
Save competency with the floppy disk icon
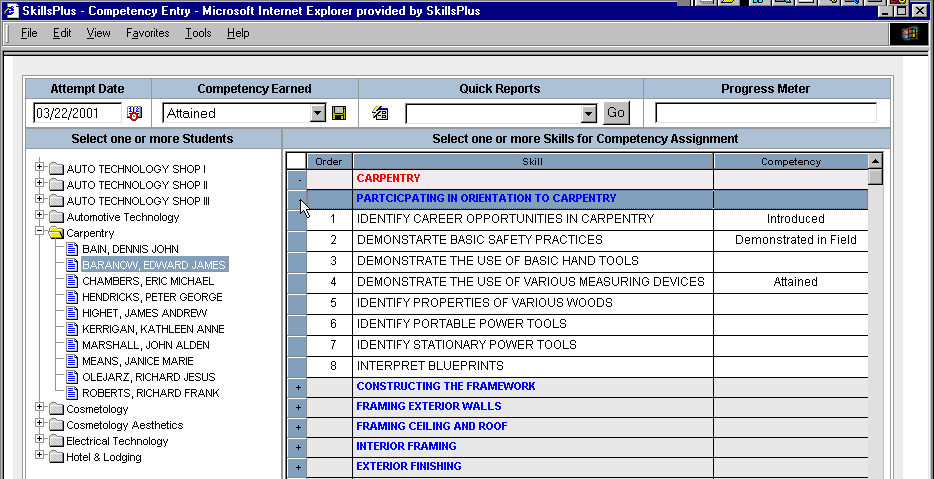point(339,113)
